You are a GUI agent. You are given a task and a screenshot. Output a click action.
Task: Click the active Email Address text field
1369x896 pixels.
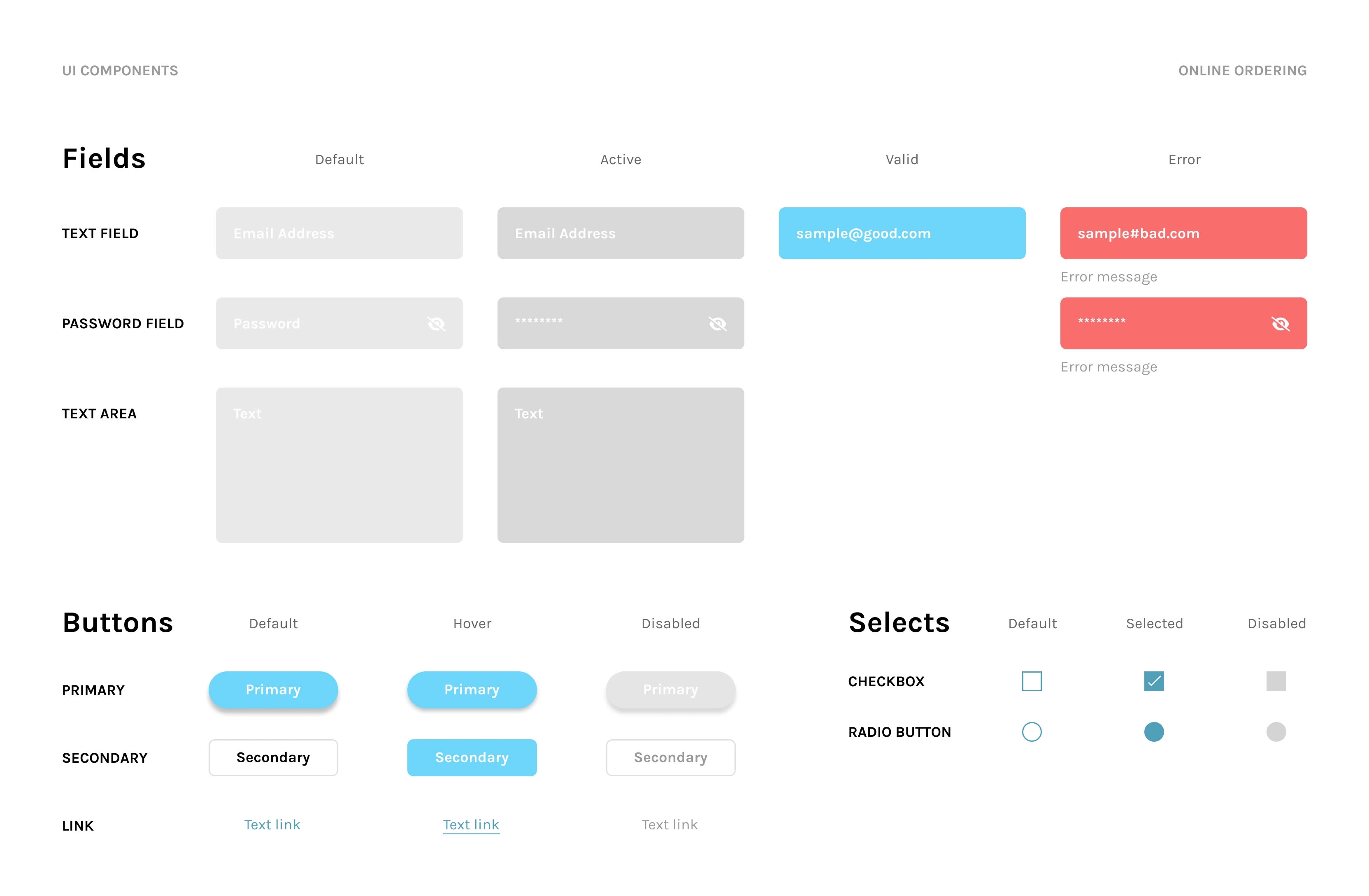coord(621,233)
